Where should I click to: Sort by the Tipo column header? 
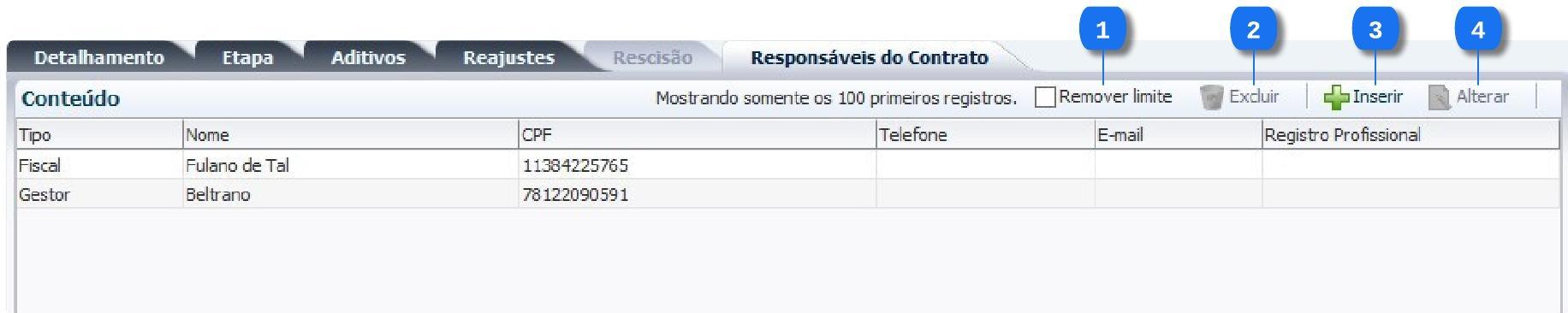tap(99, 134)
